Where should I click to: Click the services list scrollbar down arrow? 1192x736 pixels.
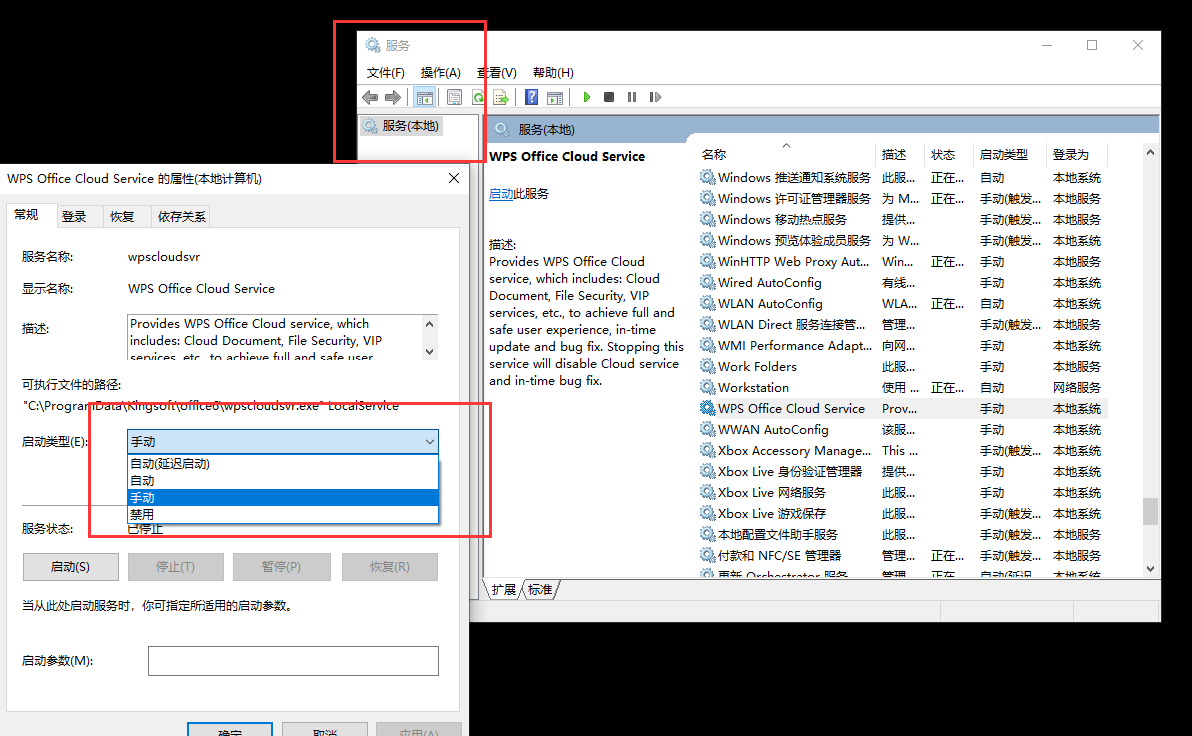click(x=1150, y=568)
